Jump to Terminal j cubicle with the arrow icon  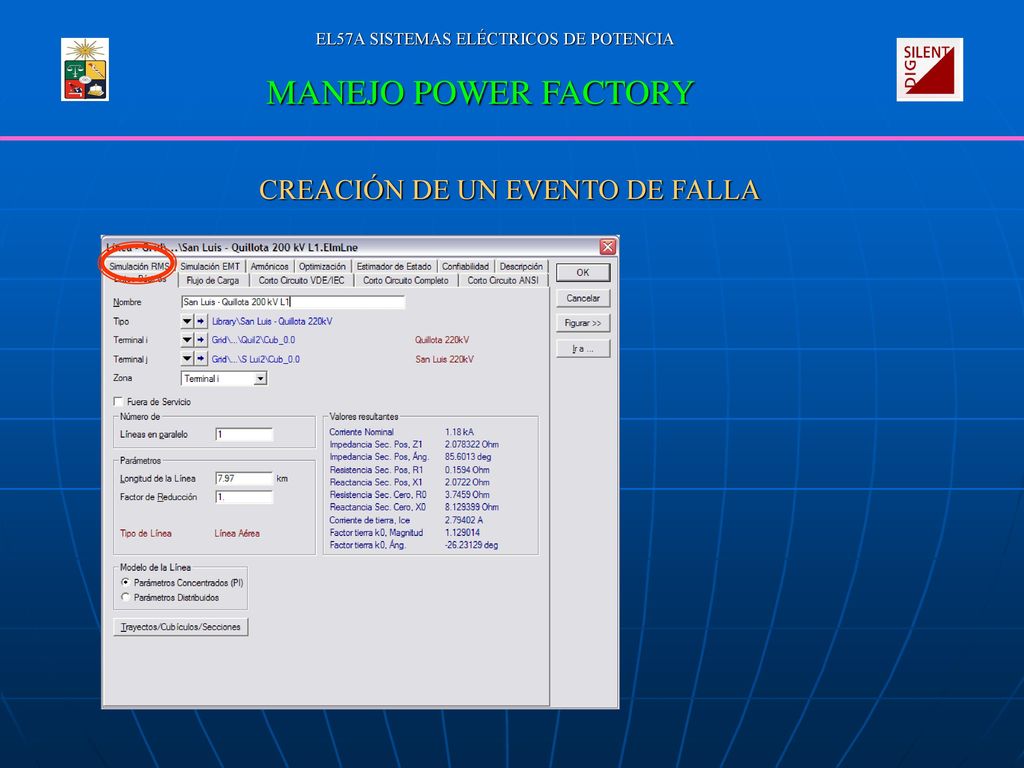pos(200,359)
